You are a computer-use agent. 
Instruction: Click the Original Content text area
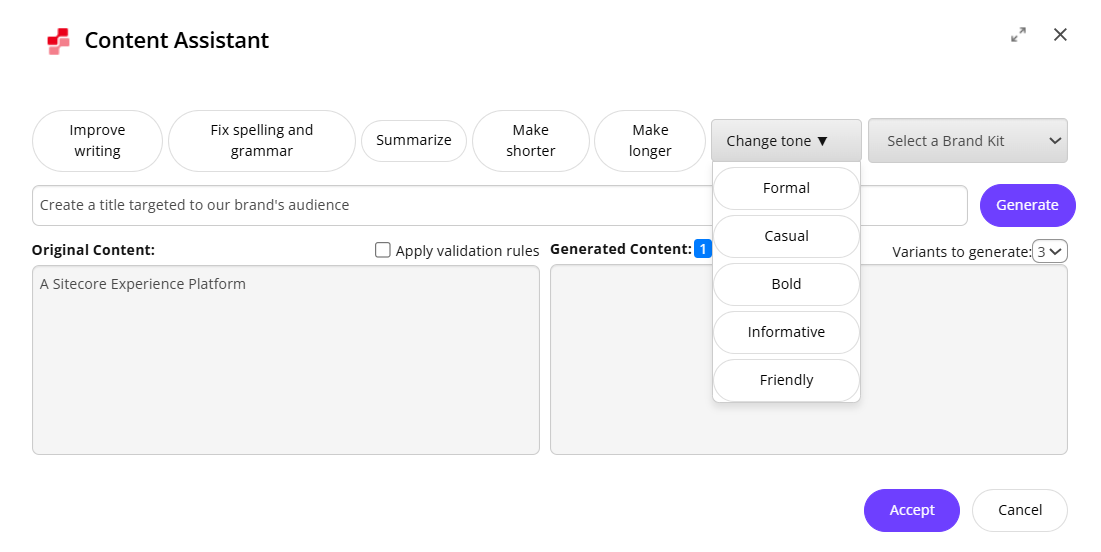(x=286, y=360)
